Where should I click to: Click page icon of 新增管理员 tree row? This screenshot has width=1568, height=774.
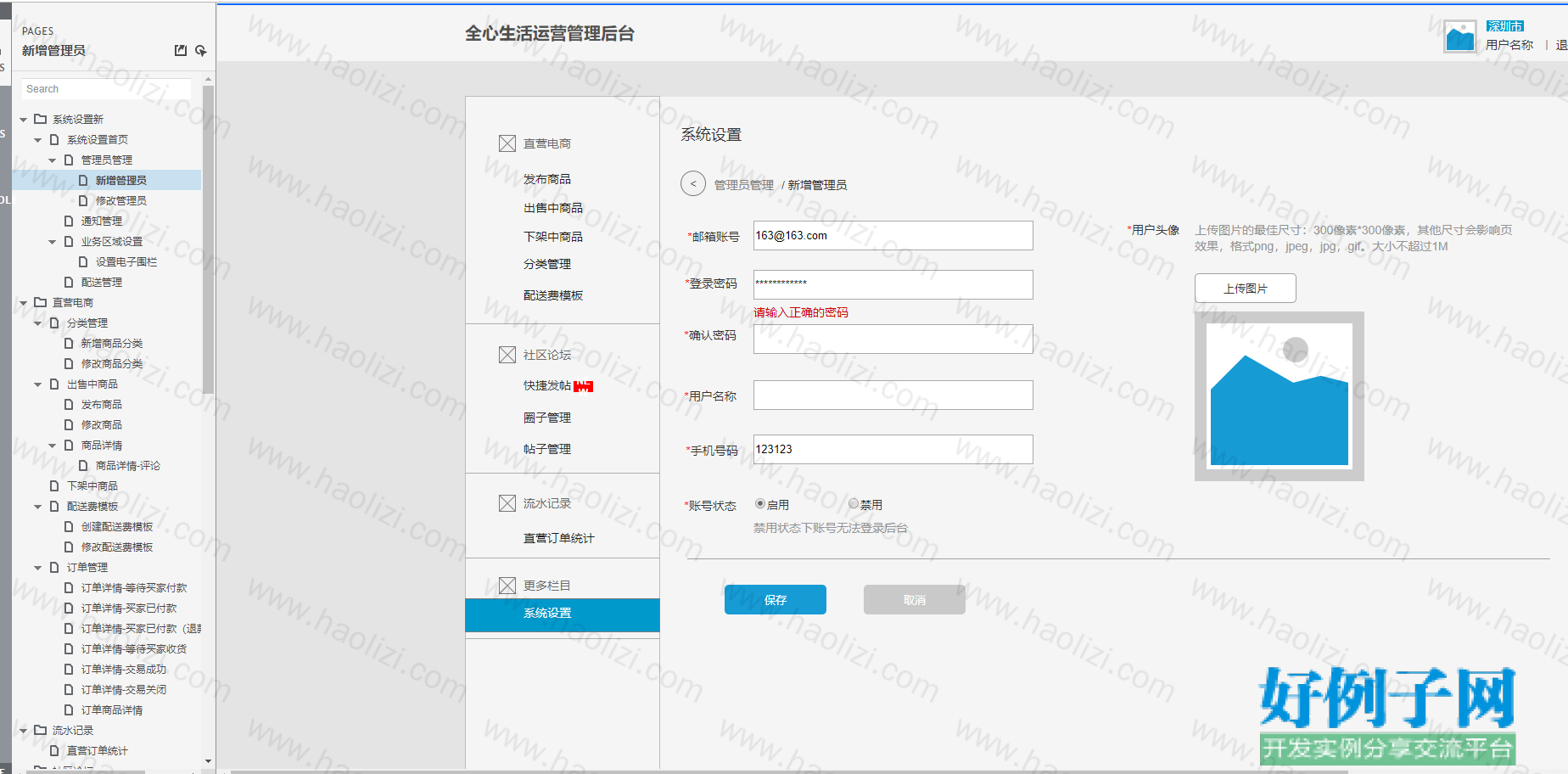83,180
